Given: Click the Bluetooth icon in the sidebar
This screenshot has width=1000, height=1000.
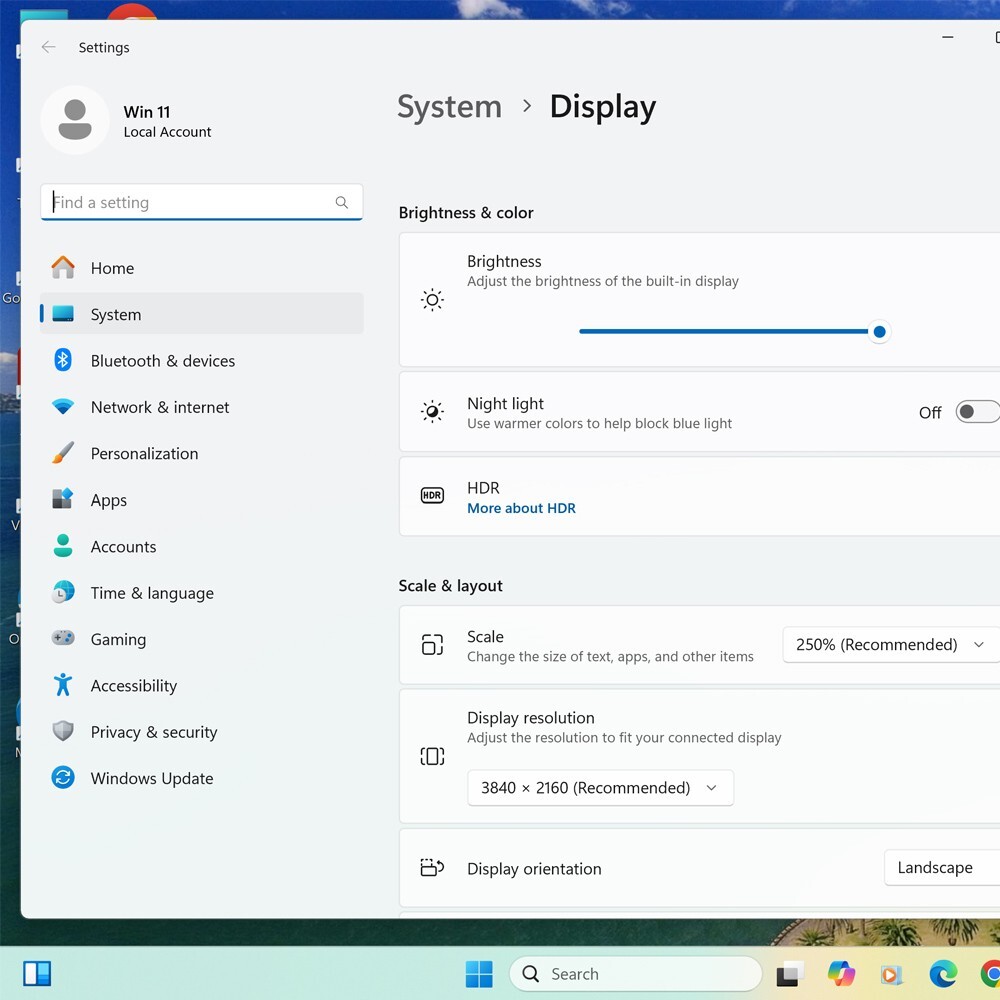Looking at the screenshot, I should tap(62, 360).
